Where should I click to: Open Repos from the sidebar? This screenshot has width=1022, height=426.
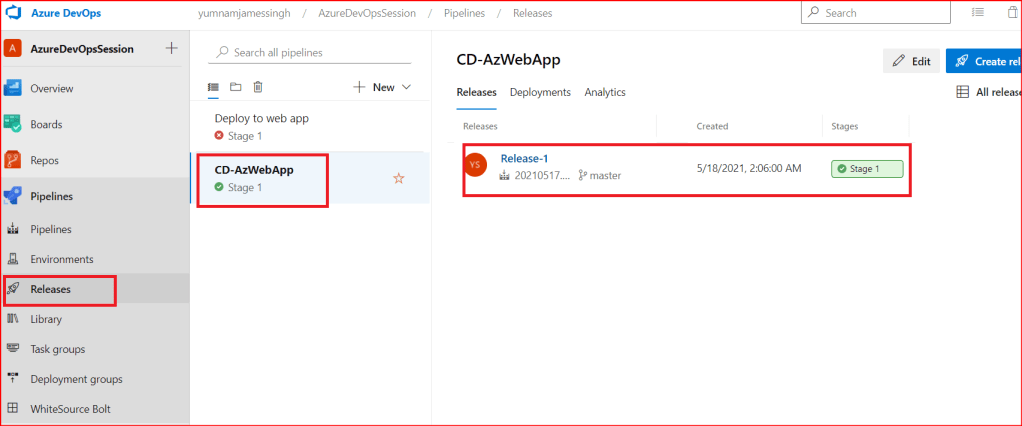pyautogui.click(x=46, y=160)
